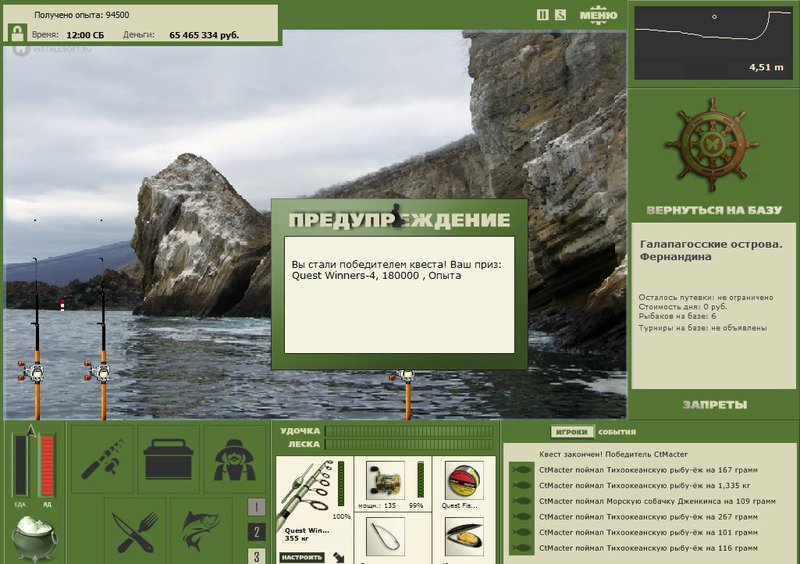
Task: Open the fishing rod tackle panel icon
Action: pos(103,459)
